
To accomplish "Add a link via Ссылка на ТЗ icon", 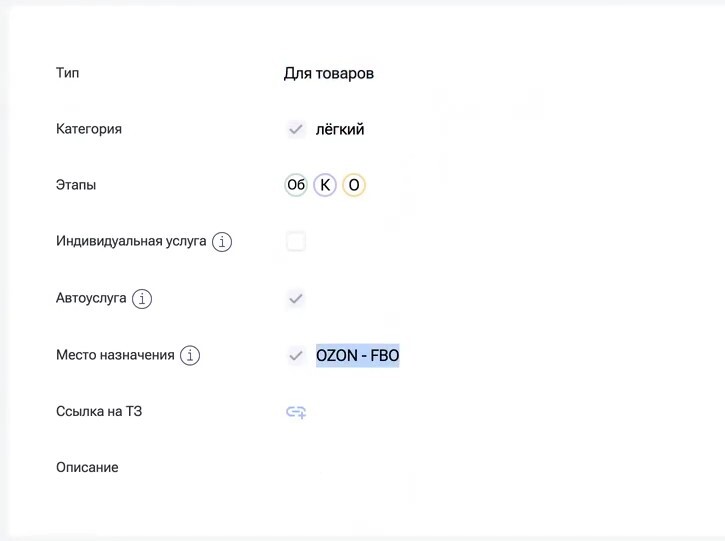I will [296, 412].
